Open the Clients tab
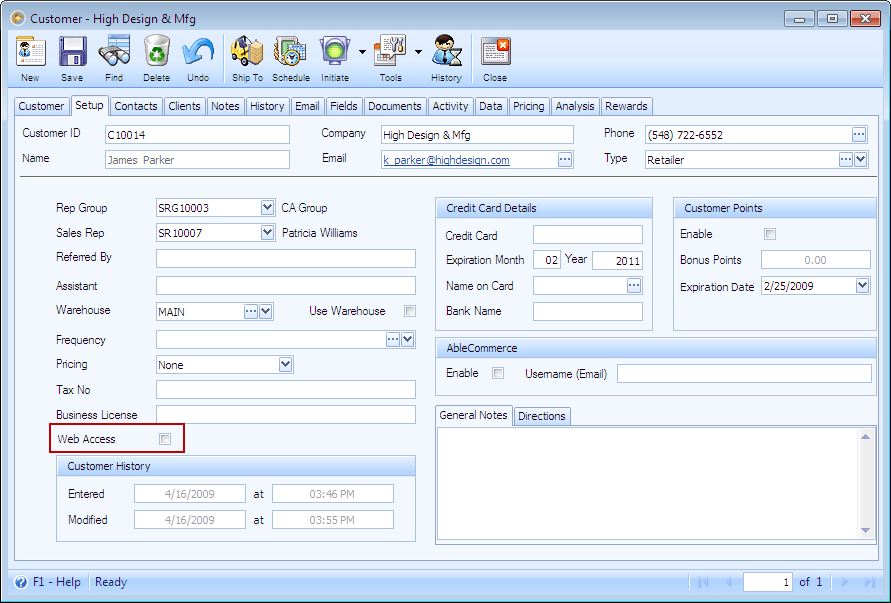 coord(184,106)
